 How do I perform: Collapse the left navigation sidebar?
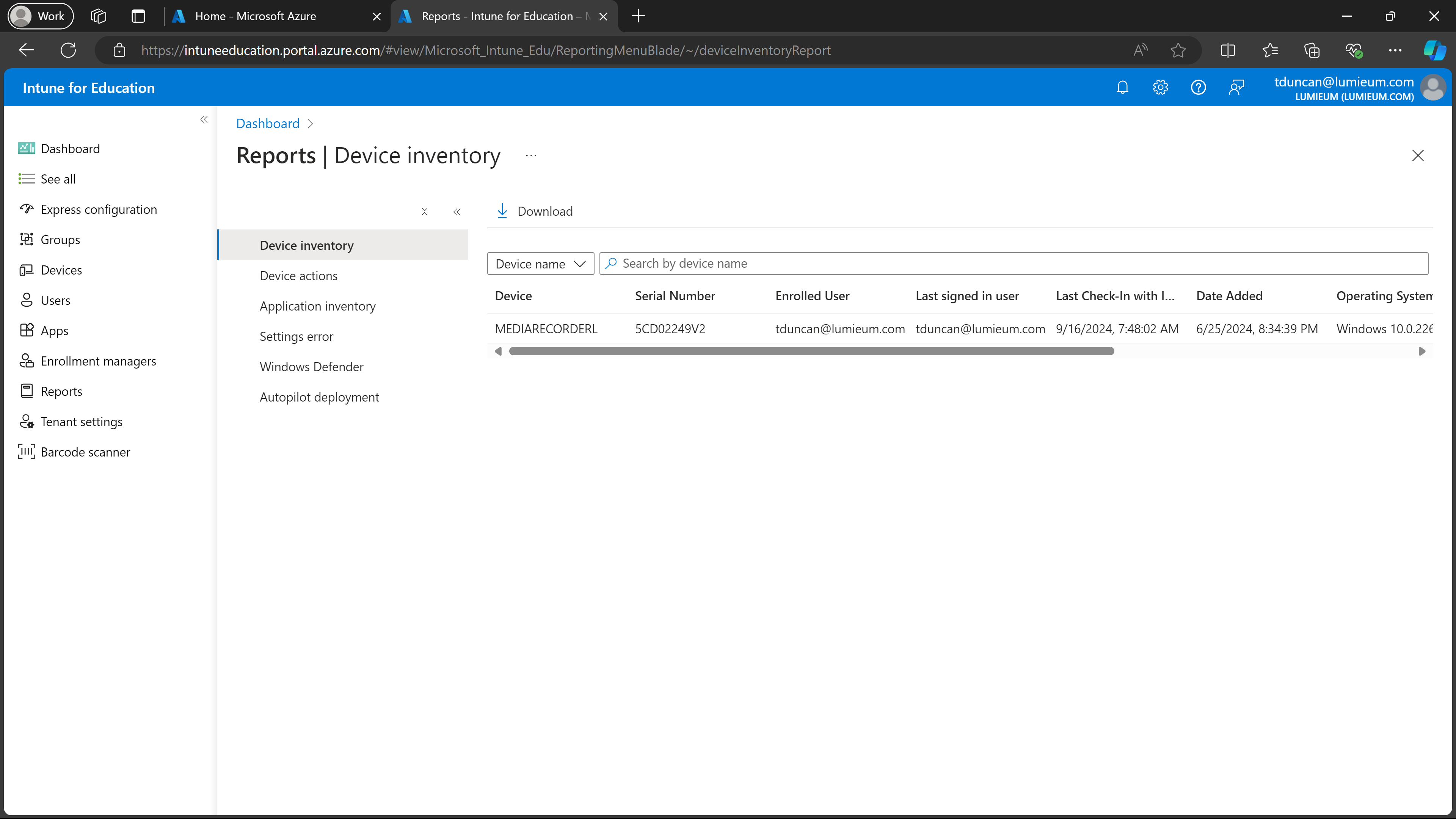(x=204, y=119)
